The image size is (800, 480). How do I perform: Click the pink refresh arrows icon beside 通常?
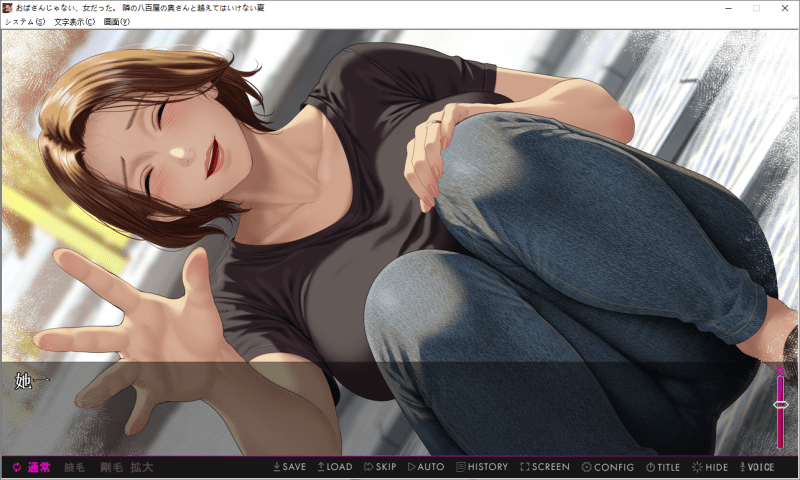coord(17,467)
